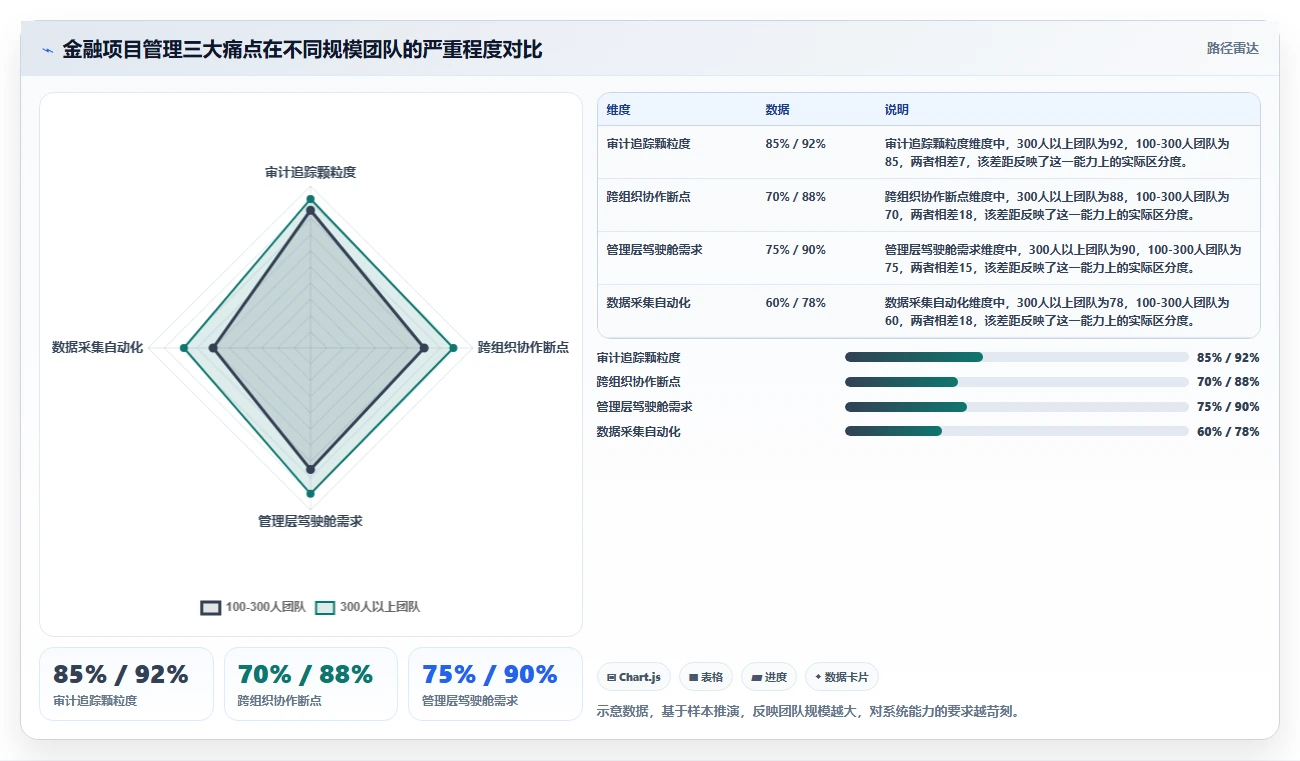Click the 路径雷达 label in header

[1232, 48]
